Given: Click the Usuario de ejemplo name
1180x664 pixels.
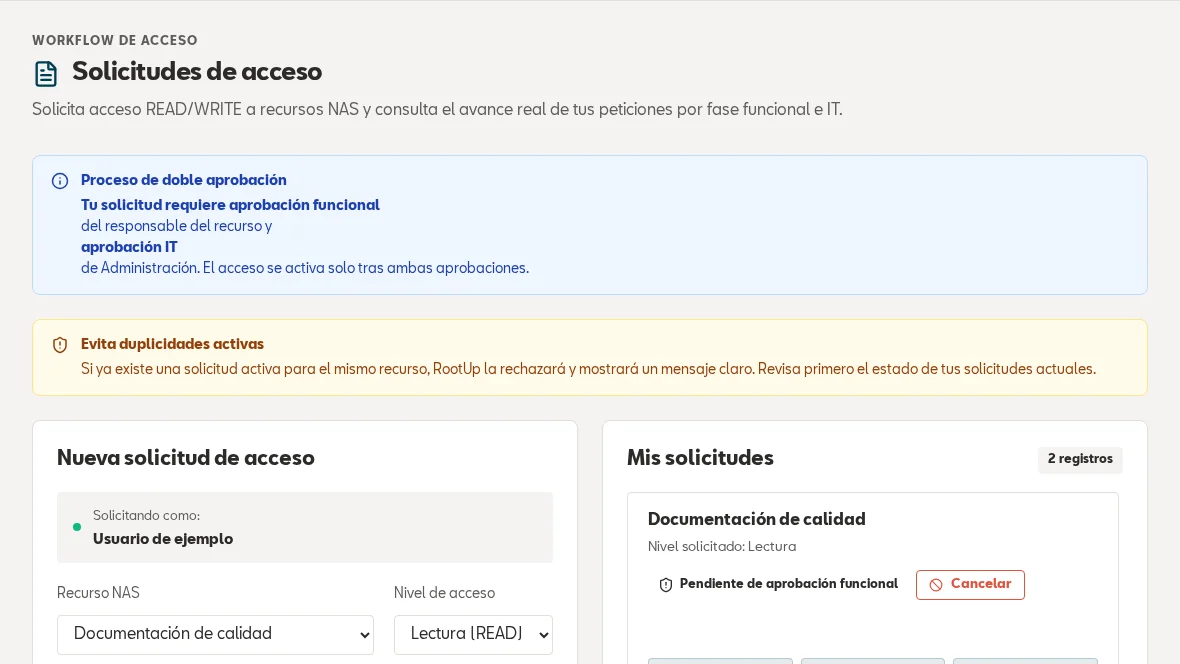Looking at the screenshot, I should coord(163,539).
